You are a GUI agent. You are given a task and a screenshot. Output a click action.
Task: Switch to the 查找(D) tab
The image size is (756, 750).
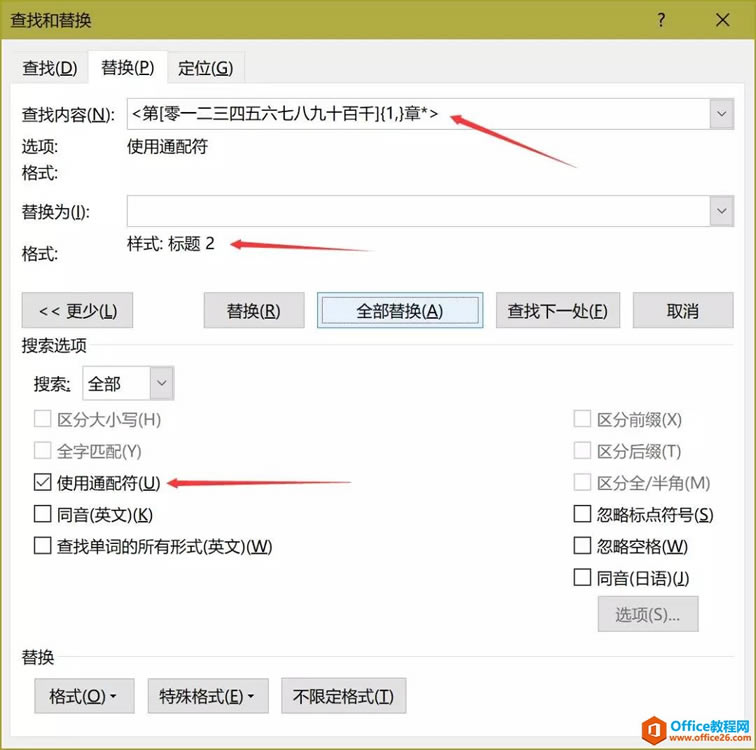tap(50, 68)
